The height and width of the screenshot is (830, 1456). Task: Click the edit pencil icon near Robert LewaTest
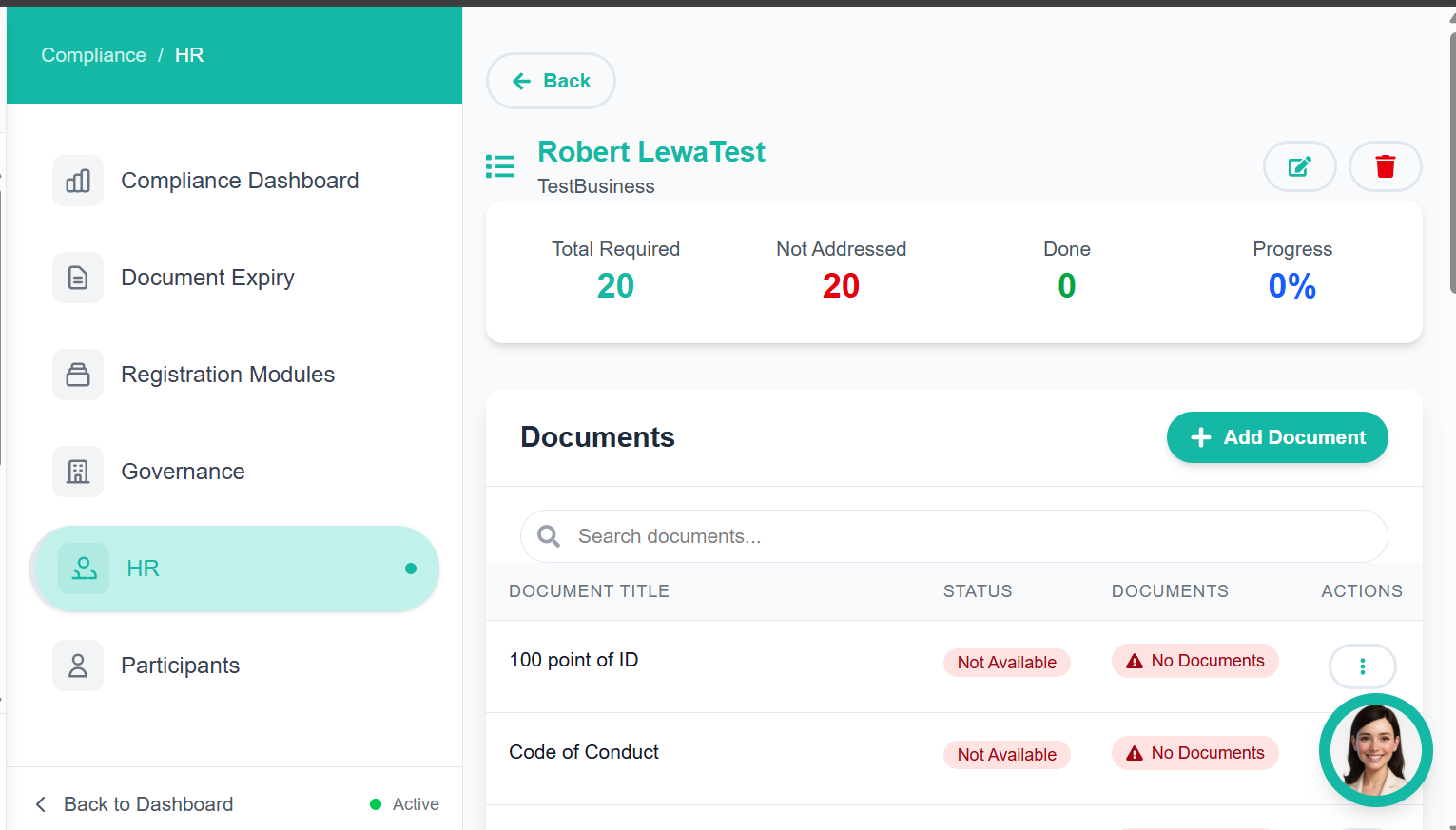[1300, 166]
